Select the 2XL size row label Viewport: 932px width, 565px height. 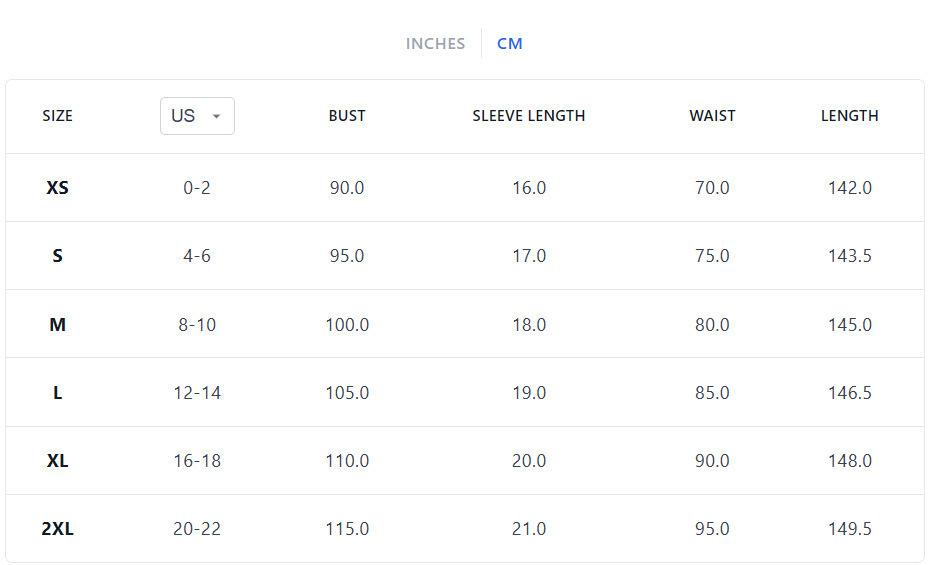[58, 529]
